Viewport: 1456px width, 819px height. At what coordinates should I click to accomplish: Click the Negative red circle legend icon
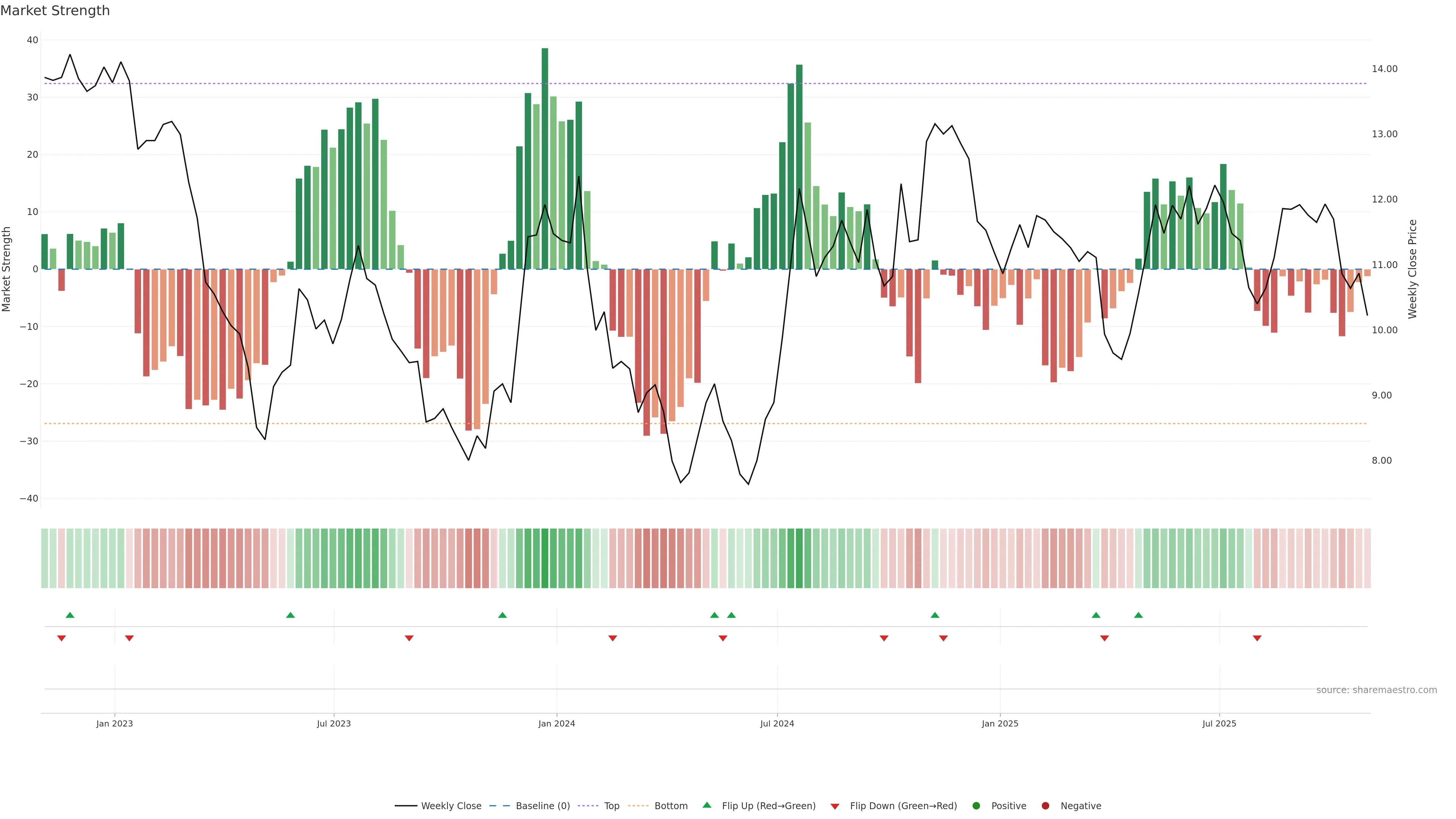(1045, 806)
